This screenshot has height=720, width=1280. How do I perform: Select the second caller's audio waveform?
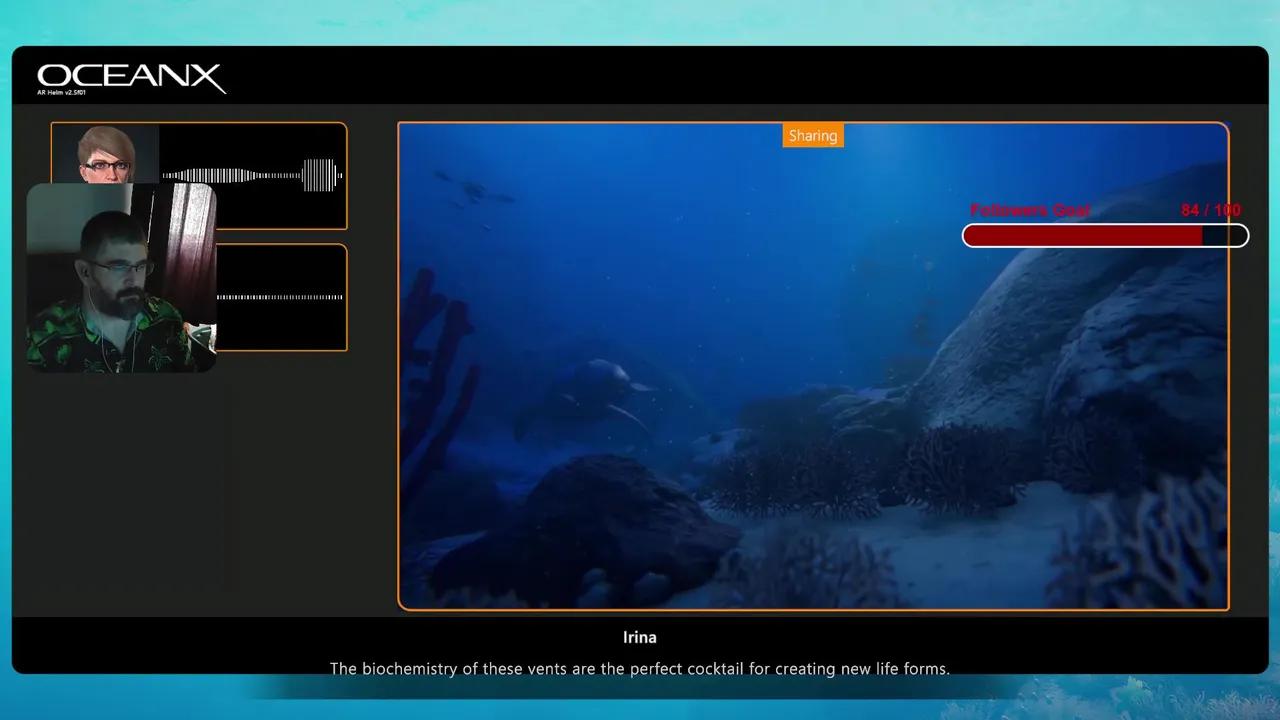(280, 297)
